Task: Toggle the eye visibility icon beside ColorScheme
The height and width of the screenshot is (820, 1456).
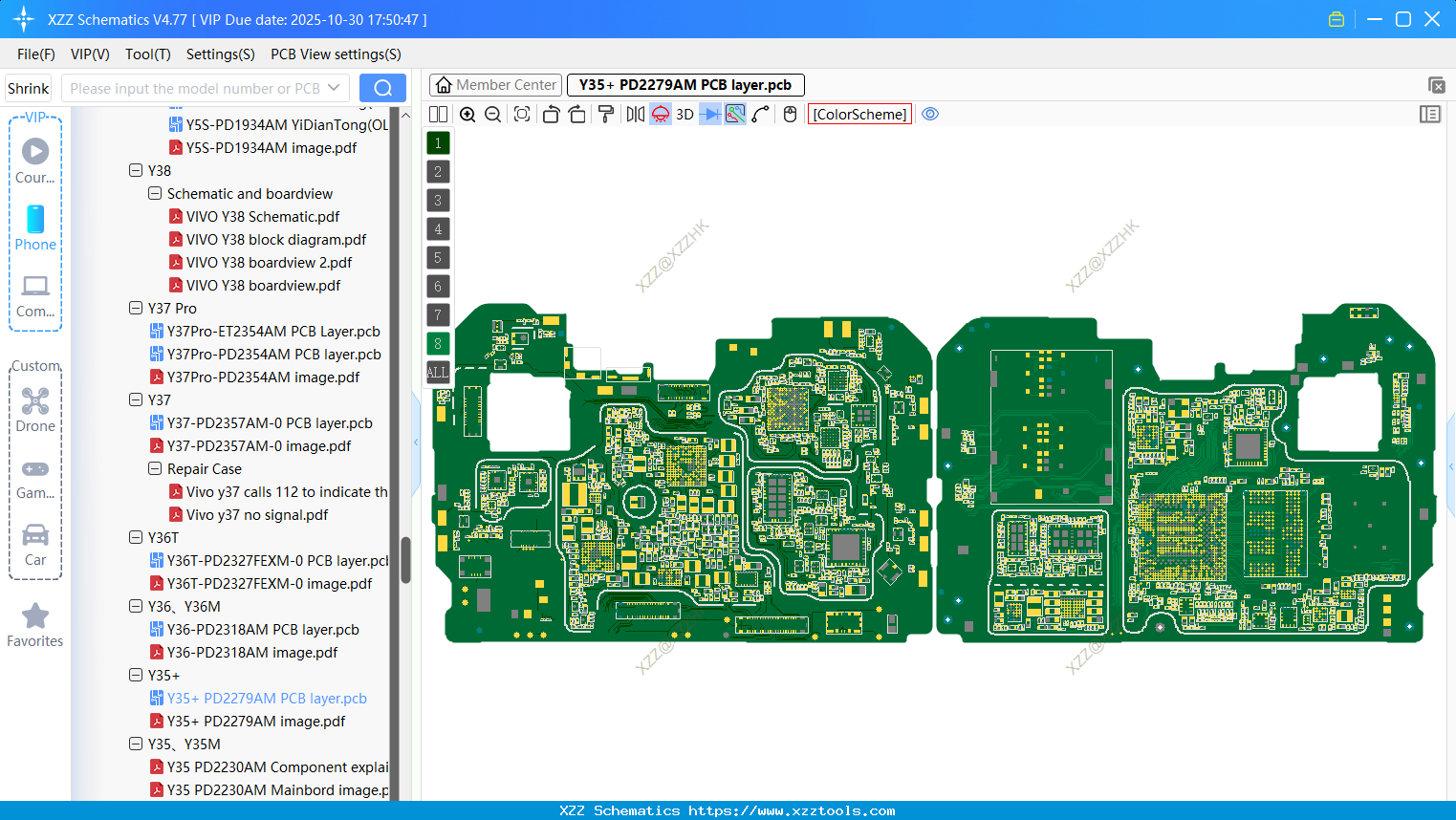Action: (930, 114)
